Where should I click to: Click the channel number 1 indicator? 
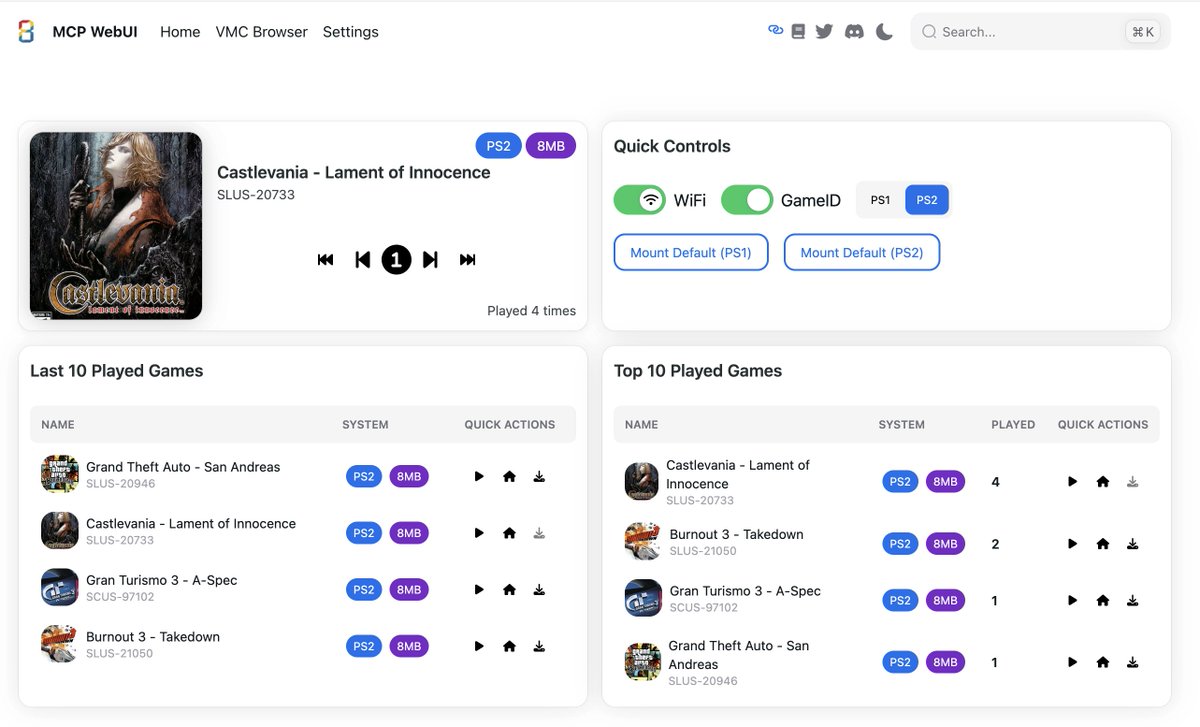point(396,260)
